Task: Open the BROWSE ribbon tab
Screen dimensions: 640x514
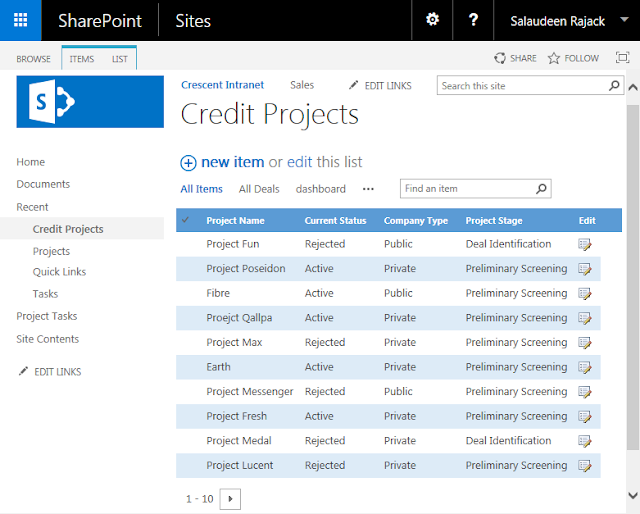Action: click(33, 59)
